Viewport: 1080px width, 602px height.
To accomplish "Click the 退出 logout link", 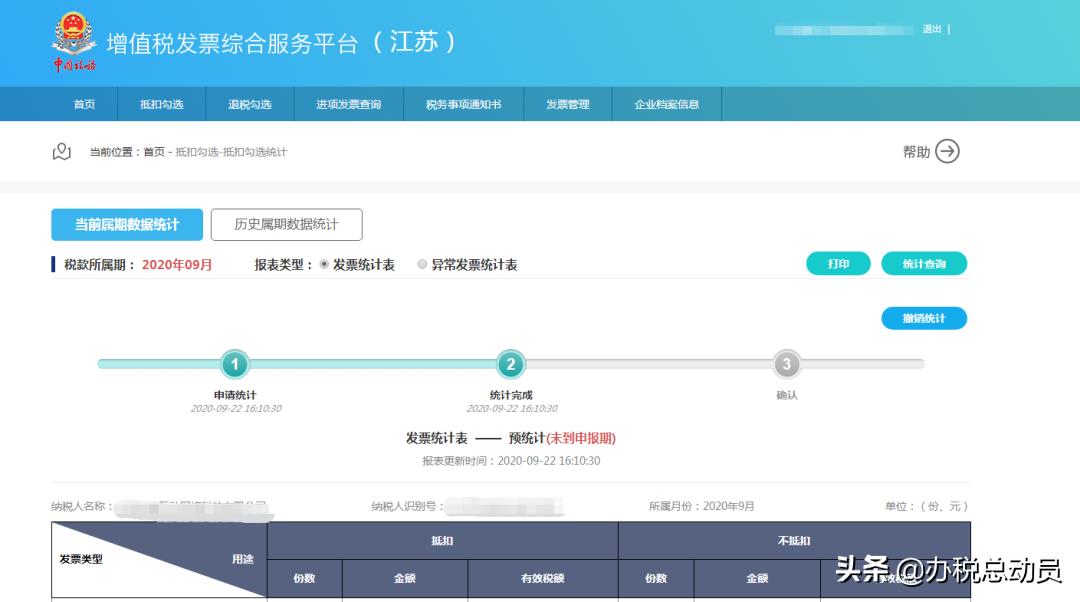I will pos(934,29).
